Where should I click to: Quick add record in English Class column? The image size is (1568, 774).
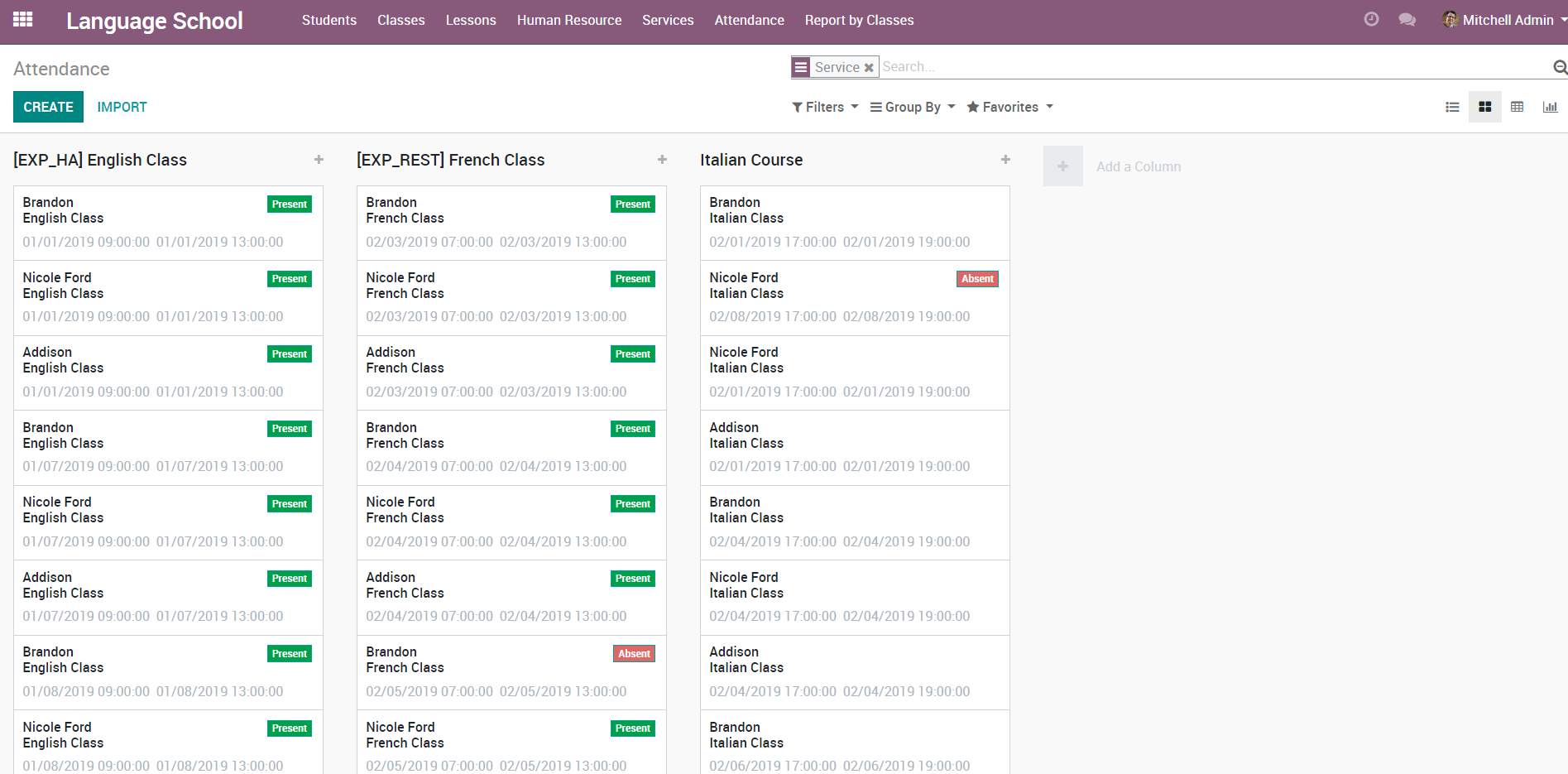[319, 160]
